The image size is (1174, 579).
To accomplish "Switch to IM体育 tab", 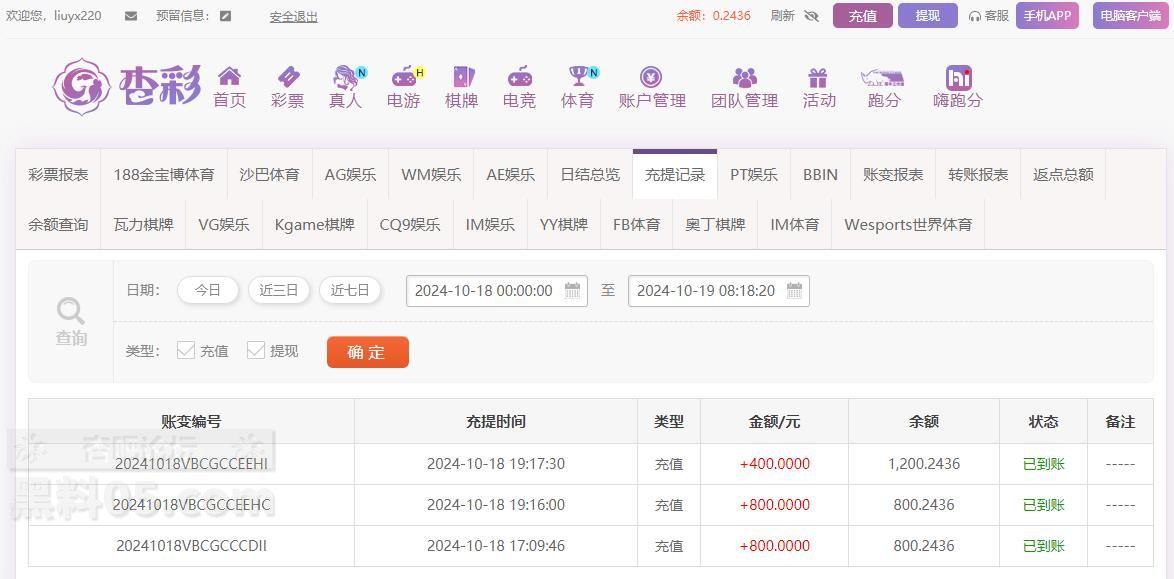I will 794,225.
